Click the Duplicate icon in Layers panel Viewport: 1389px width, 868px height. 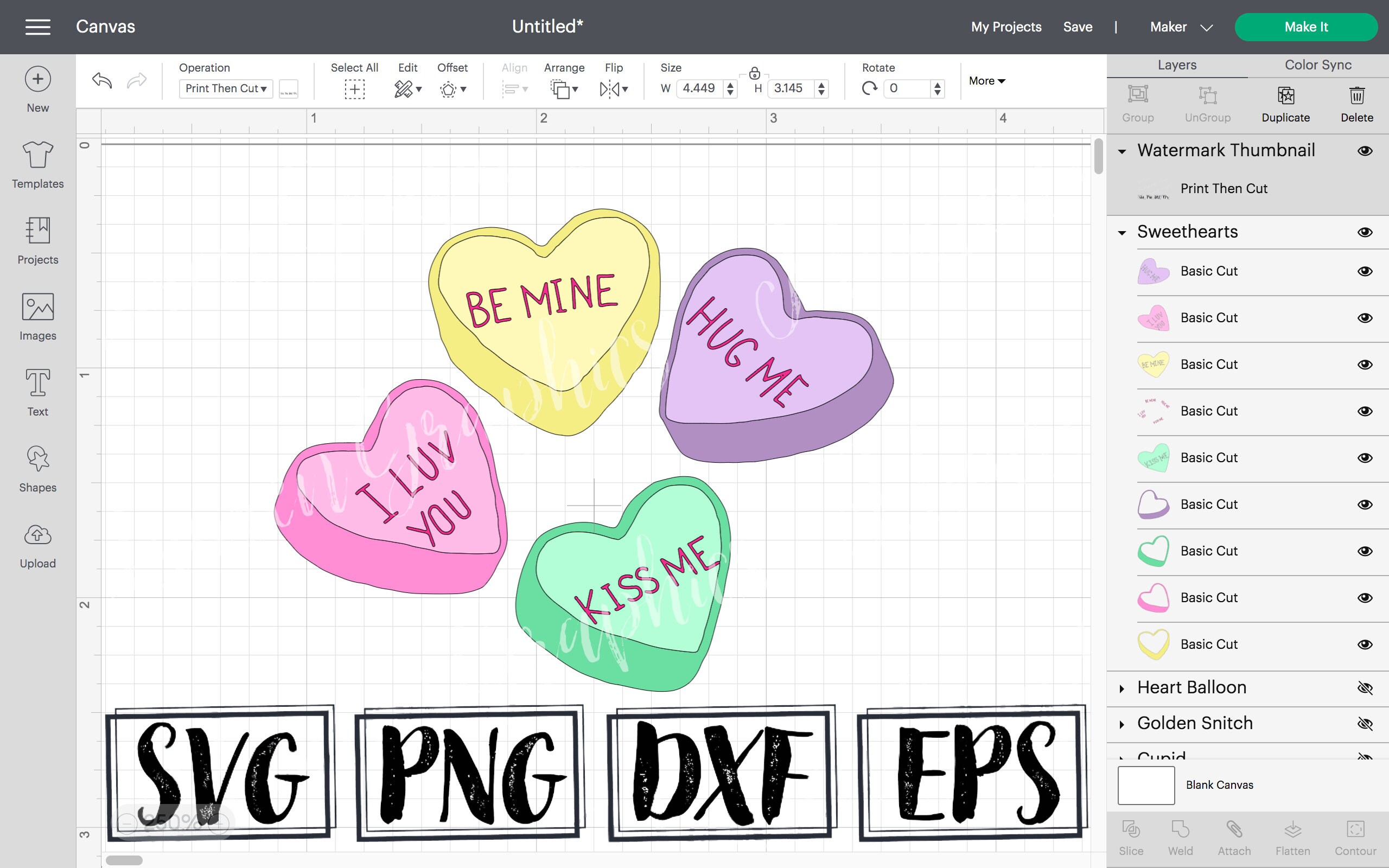pos(1285,97)
